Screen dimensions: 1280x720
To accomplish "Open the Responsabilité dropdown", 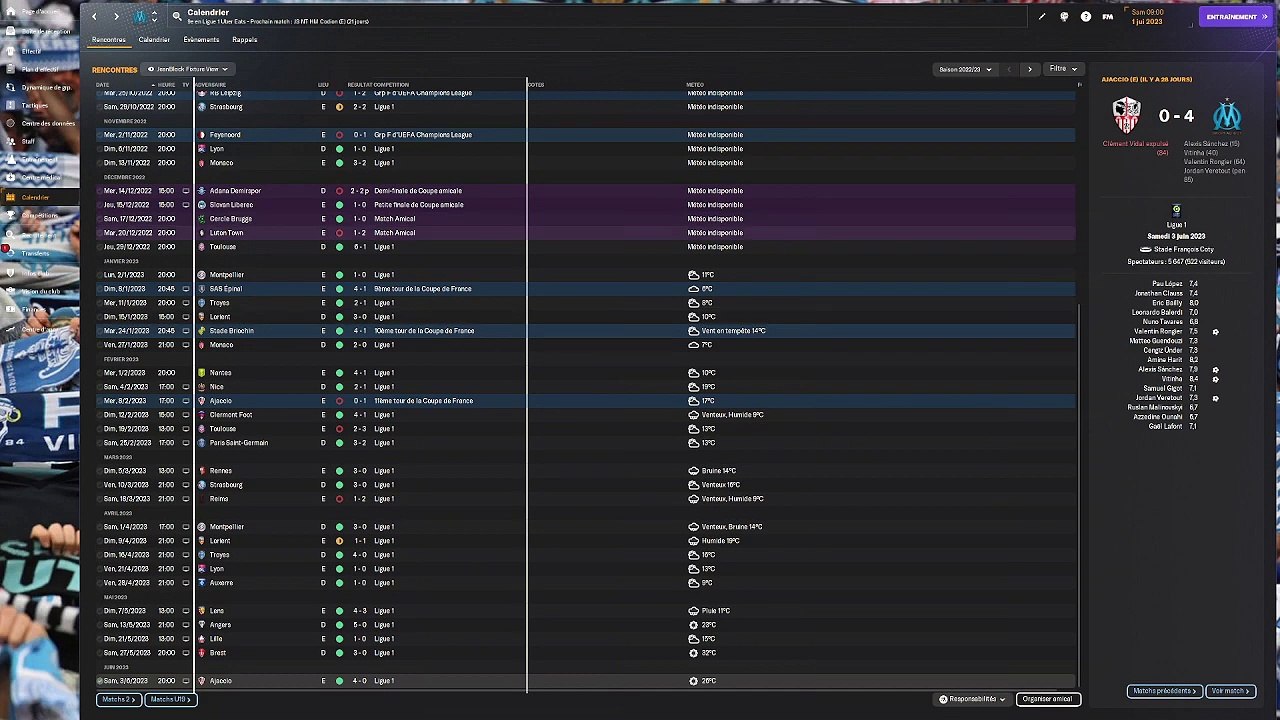I will 972,699.
